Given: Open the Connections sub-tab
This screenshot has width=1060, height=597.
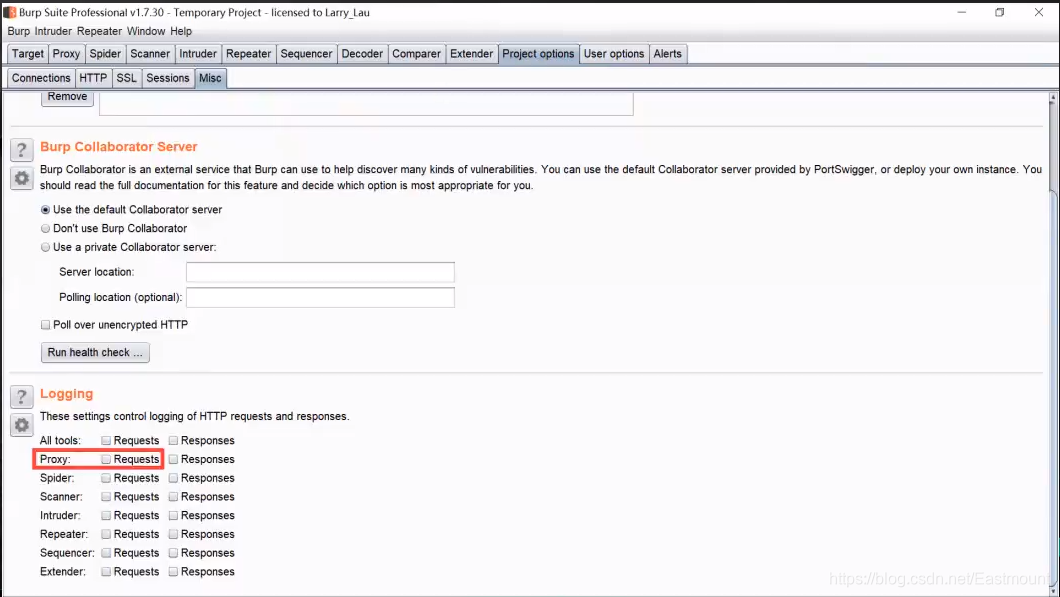Looking at the screenshot, I should click(x=41, y=78).
